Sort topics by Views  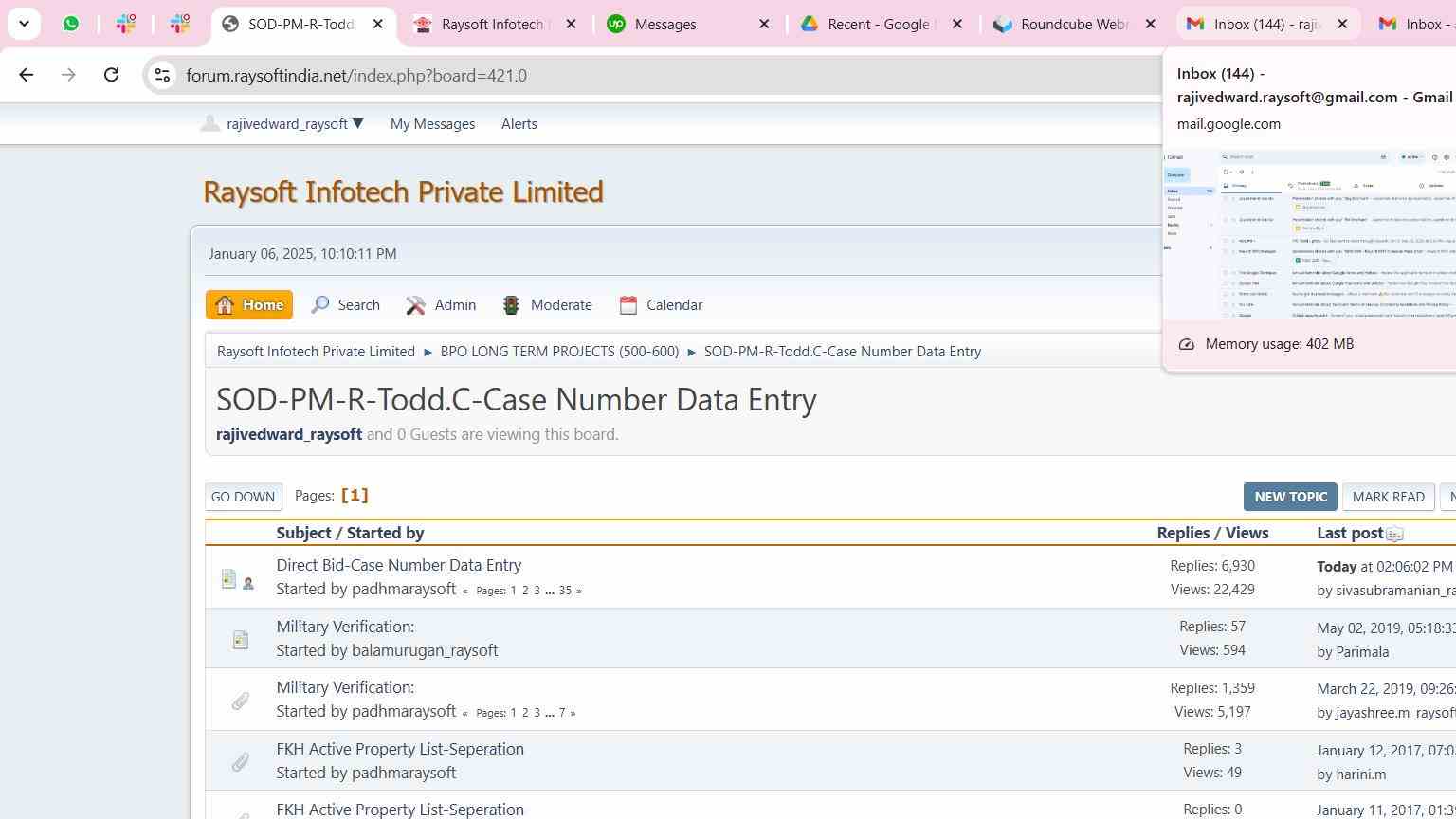pos(1246,533)
